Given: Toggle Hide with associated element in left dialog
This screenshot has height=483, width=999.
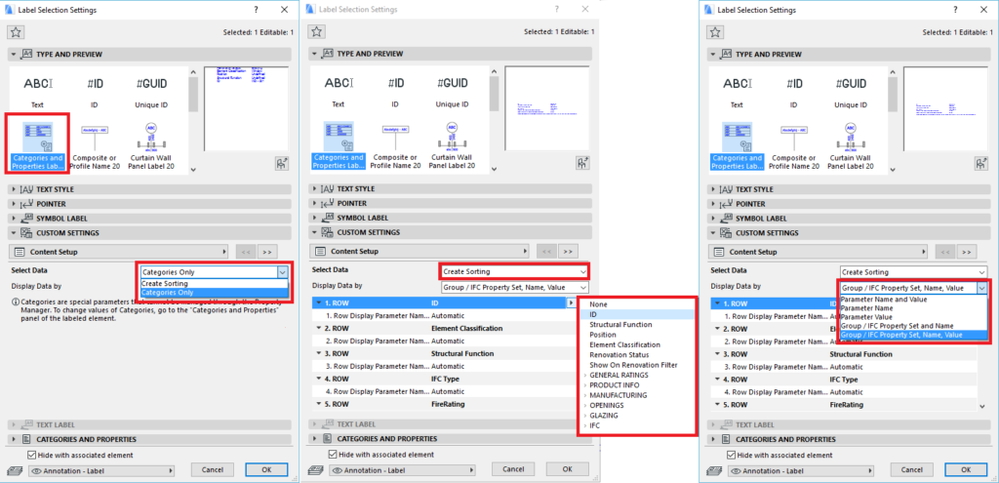Looking at the screenshot, I should pyautogui.click(x=31, y=456).
